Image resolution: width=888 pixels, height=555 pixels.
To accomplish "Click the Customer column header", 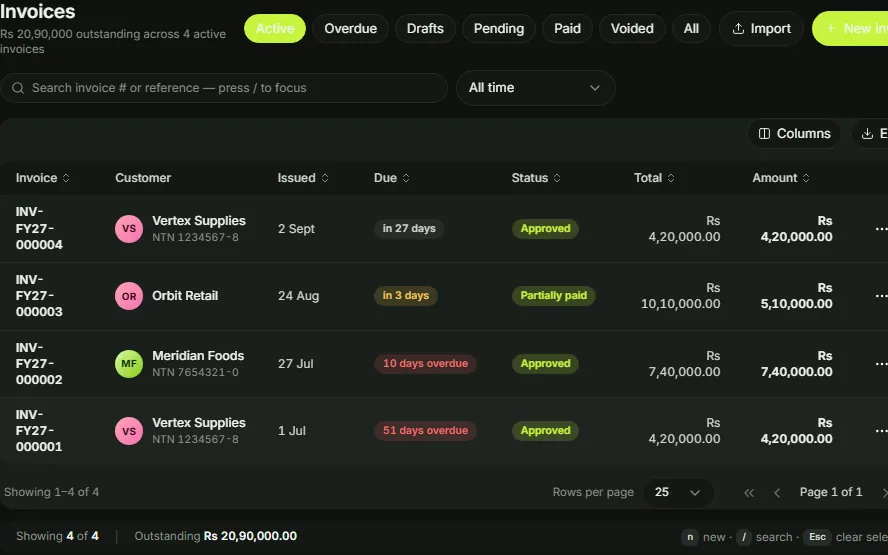I will (x=143, y=178).
